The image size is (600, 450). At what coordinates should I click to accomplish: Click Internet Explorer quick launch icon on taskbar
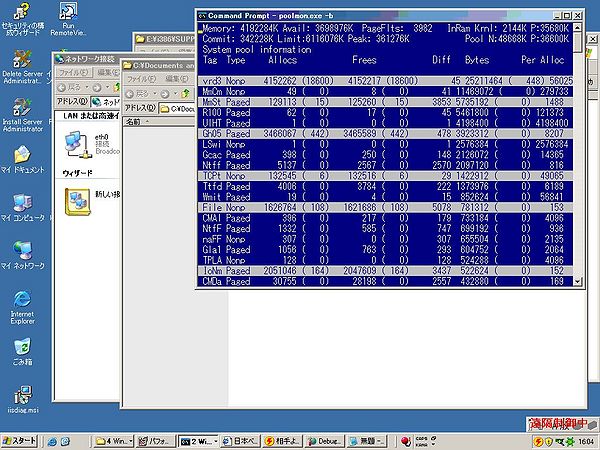pos(52,442)
